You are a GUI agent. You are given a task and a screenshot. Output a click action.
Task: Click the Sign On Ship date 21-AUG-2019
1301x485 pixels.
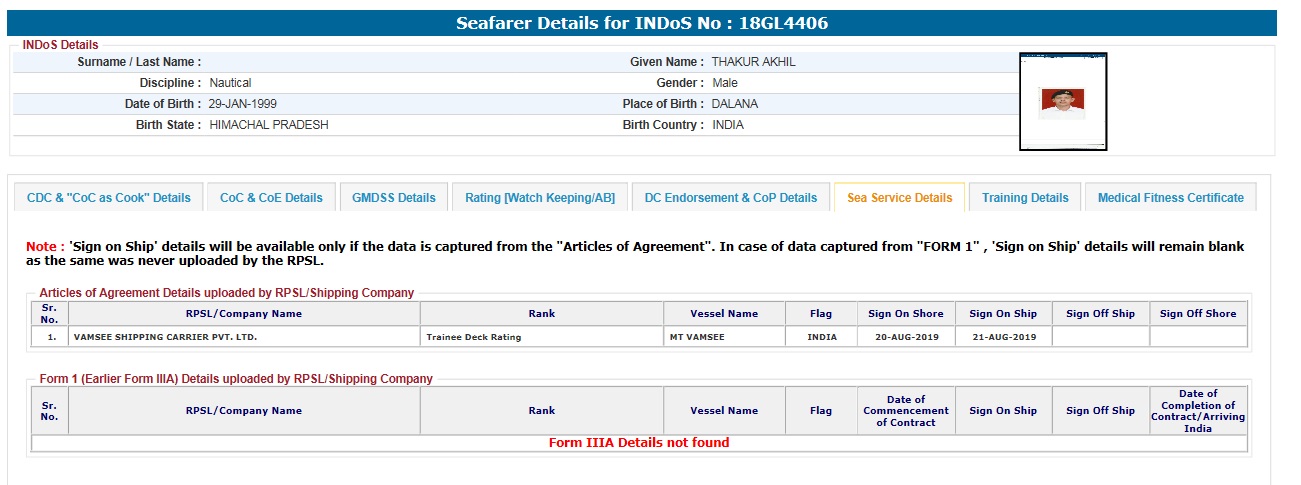tap(1003, 337)
